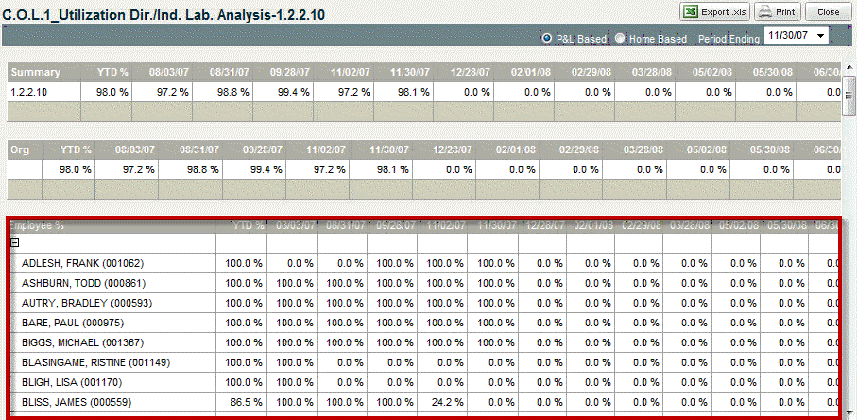The width and height of the screenshot is (857, 420).
Task: Click the scrollbar up arrow beside Summary table
Action: pos(849,70)
